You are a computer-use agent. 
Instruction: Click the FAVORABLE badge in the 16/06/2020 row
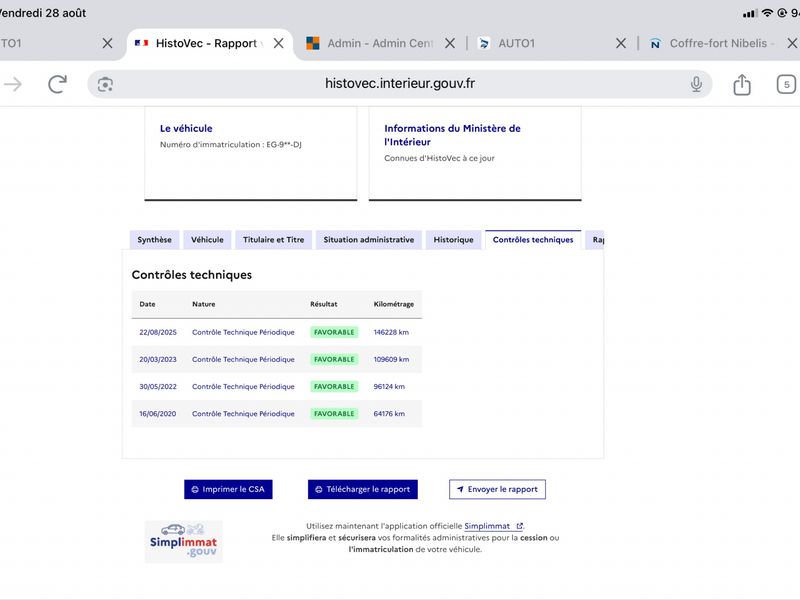334,414
